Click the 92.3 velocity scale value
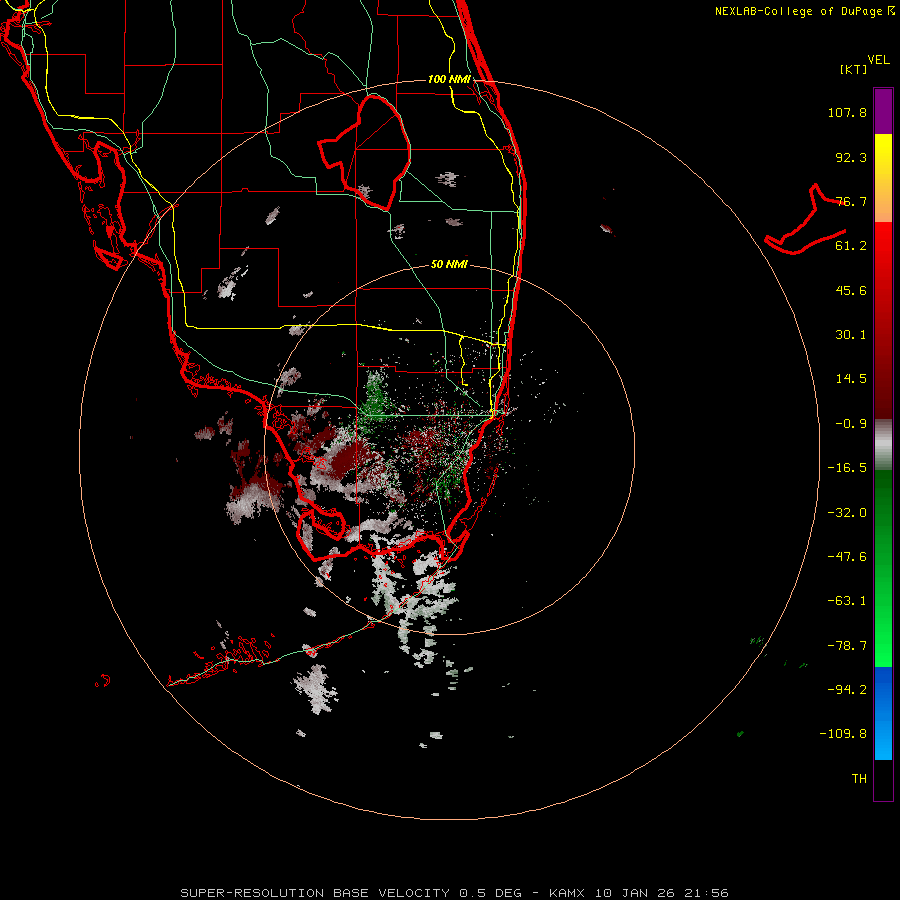The height and width of the screenshot is (900, 900). click(x=851, y=157)
